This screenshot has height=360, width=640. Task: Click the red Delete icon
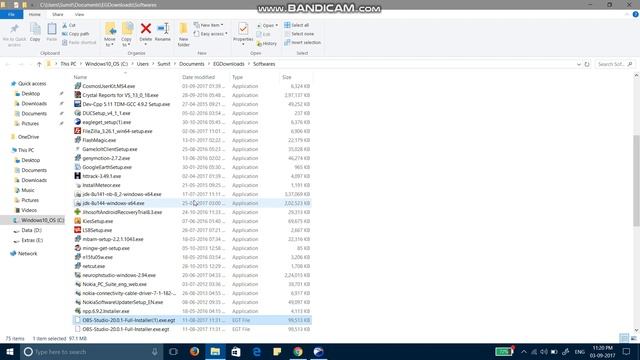coord(146,29)
